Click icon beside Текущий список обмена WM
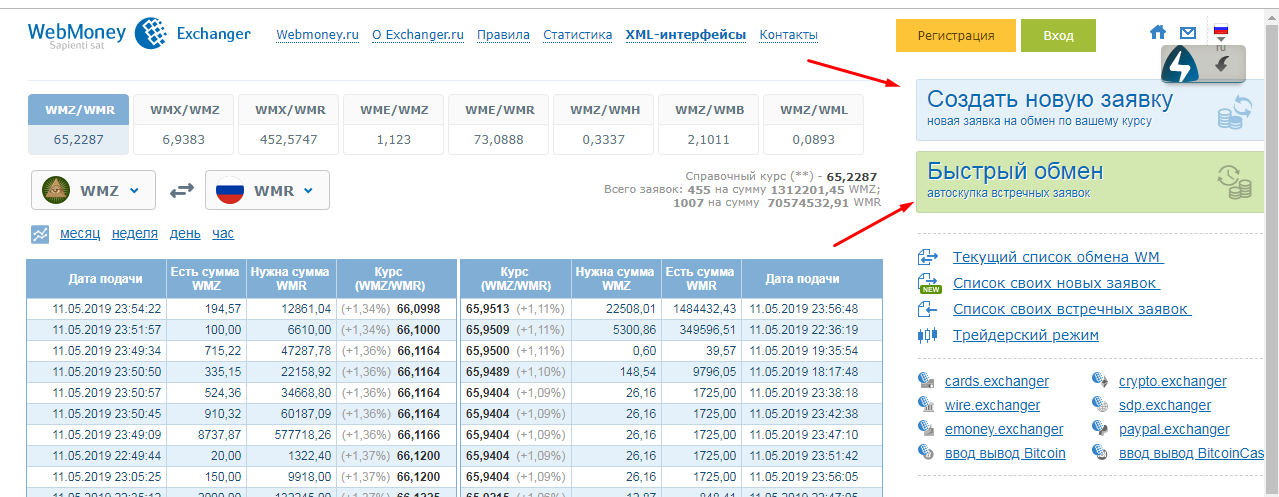Image resolution: width=1279 pixels, height=497 pixels. pos(927,257)
